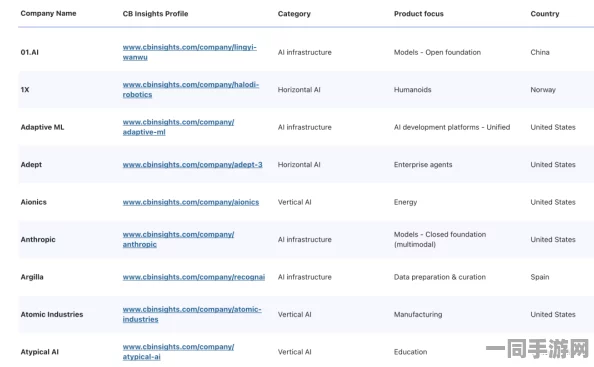Viewport: 594px width, 367px height.
Task: Click the Category column header
Action: 294,14
